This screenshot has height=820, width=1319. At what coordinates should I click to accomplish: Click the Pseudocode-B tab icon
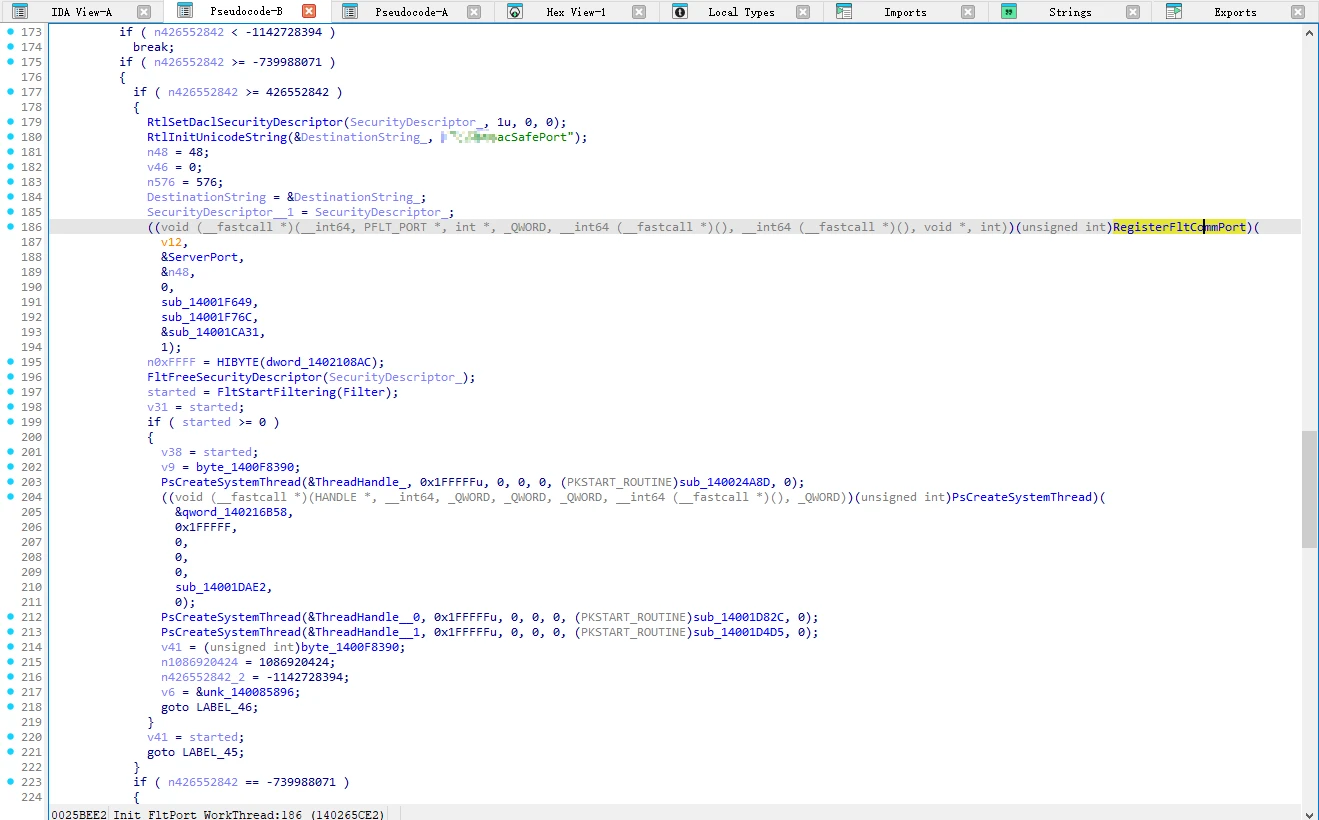coord(185,12)
